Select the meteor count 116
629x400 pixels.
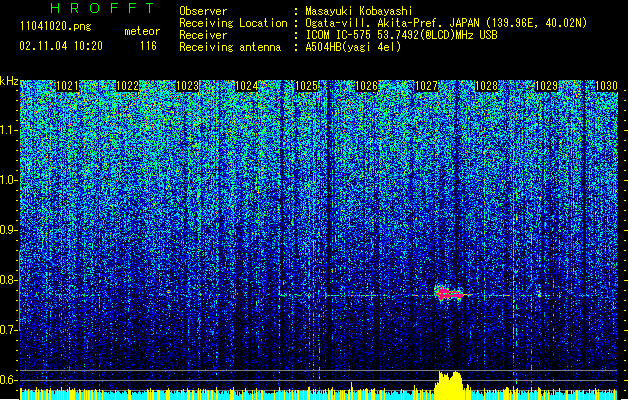point(148,46)
